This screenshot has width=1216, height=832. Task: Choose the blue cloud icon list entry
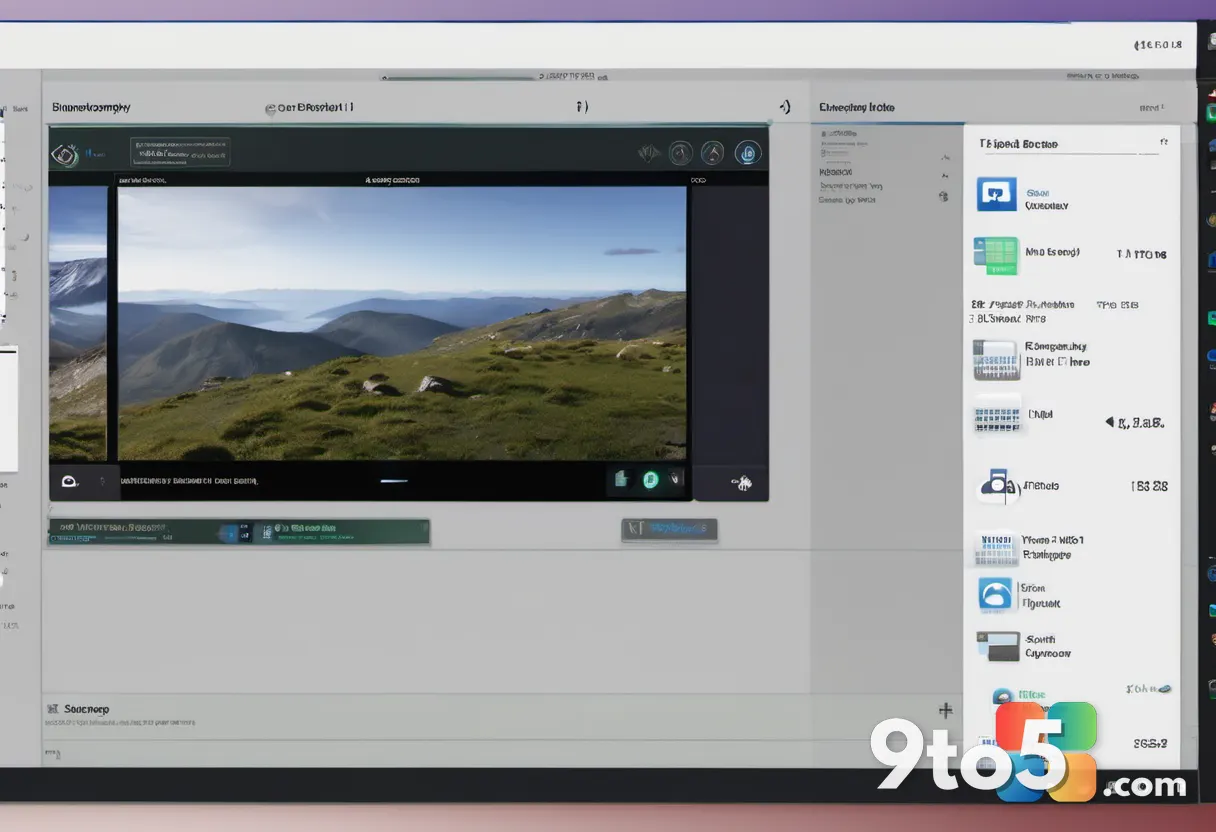coord(995,595)
